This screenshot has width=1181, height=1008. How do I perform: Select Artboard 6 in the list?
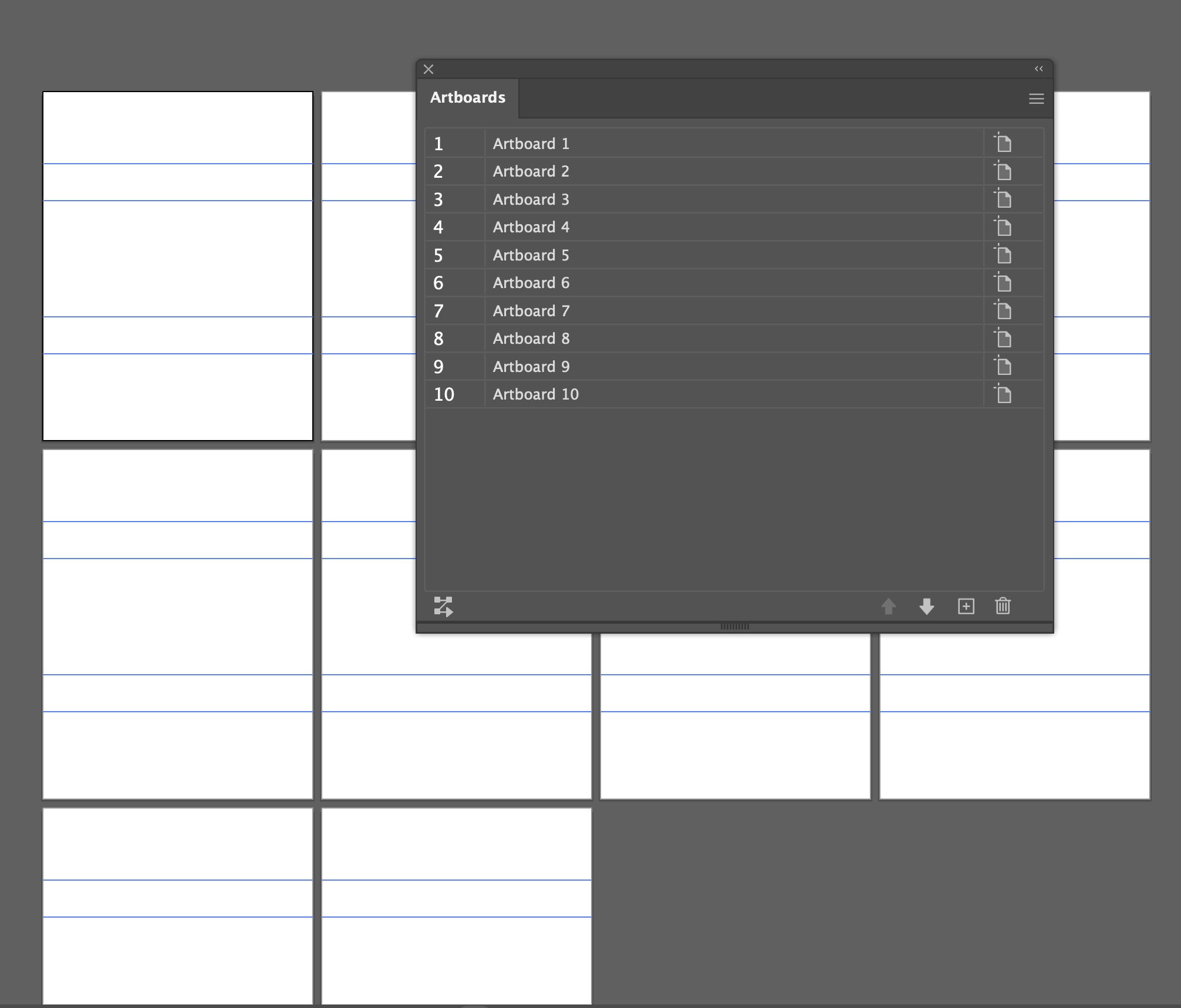646,282
